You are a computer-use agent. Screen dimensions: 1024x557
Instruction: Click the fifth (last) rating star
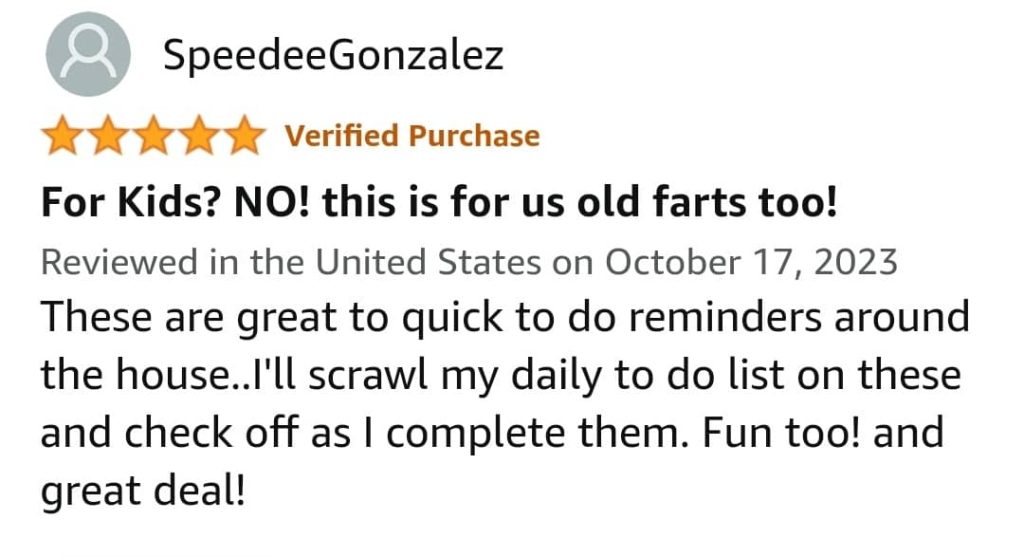tap(244, 135)
